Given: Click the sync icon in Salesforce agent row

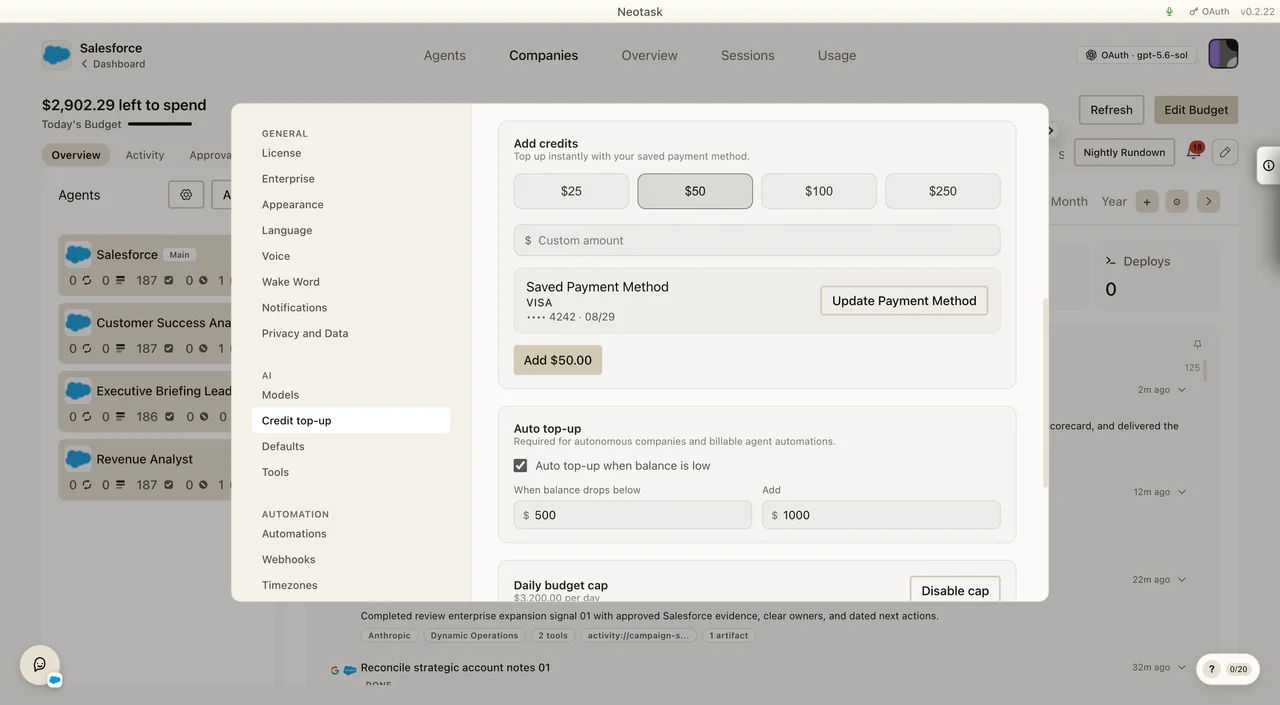Looking at the screenshot, I should click(x=87, y=281).
